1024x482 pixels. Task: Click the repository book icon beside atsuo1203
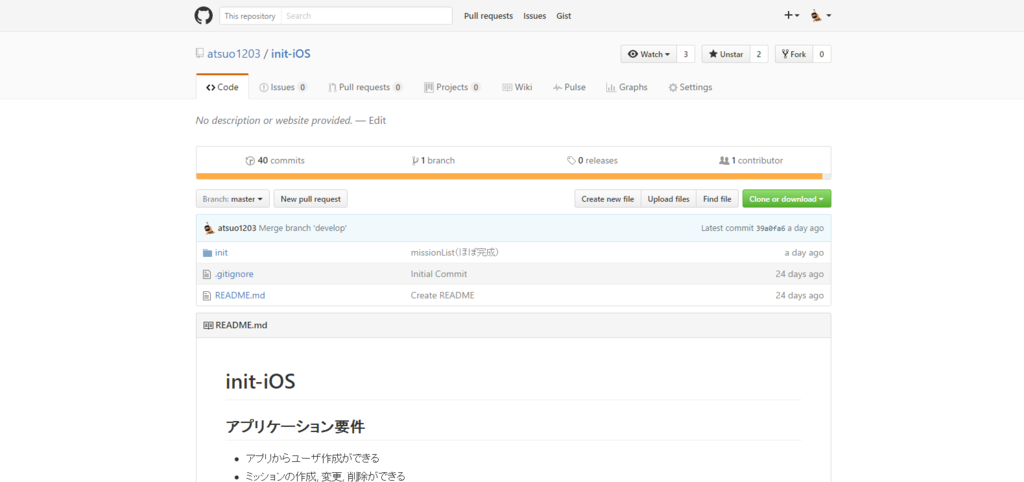coord(200,54)
